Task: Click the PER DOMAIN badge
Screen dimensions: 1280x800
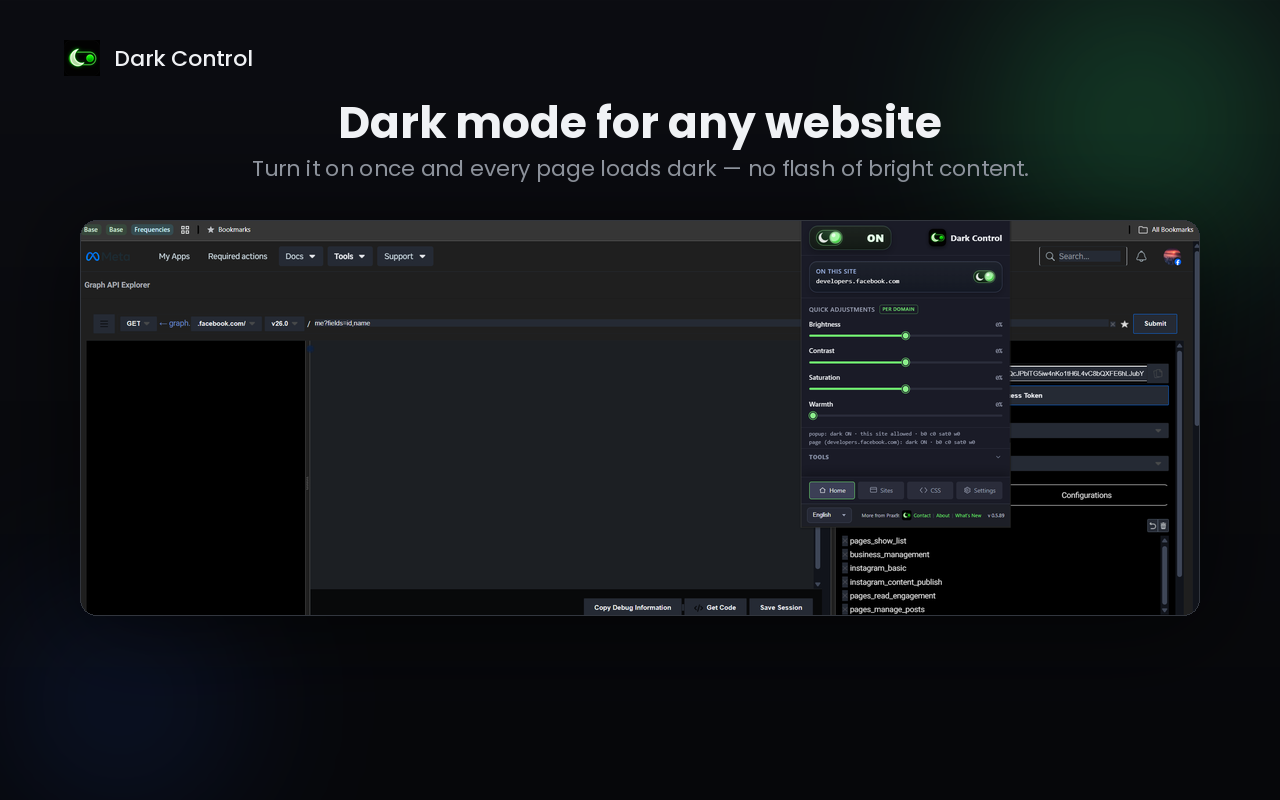Action: [x=898, y=310]
